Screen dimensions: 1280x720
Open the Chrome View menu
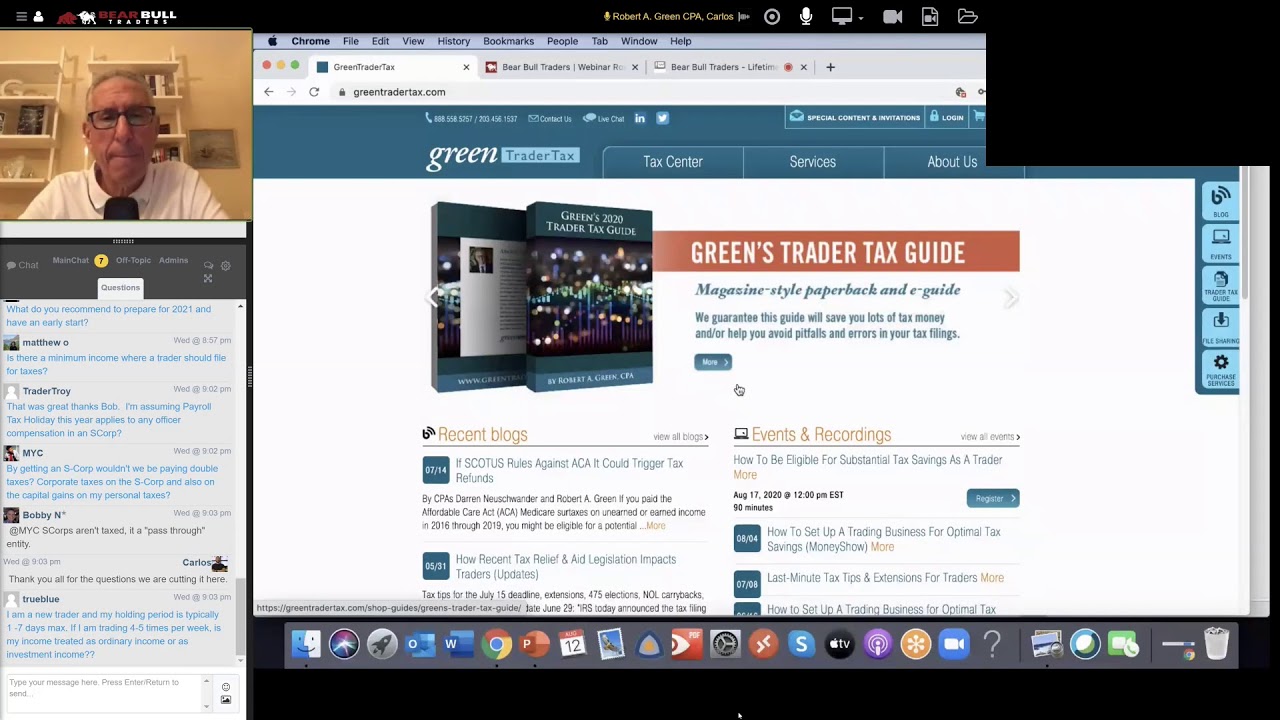(413, 41)
